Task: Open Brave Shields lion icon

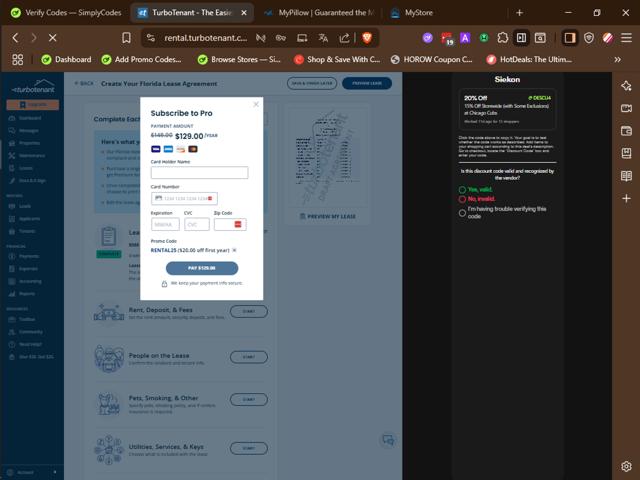Action: tap(367, 38)
